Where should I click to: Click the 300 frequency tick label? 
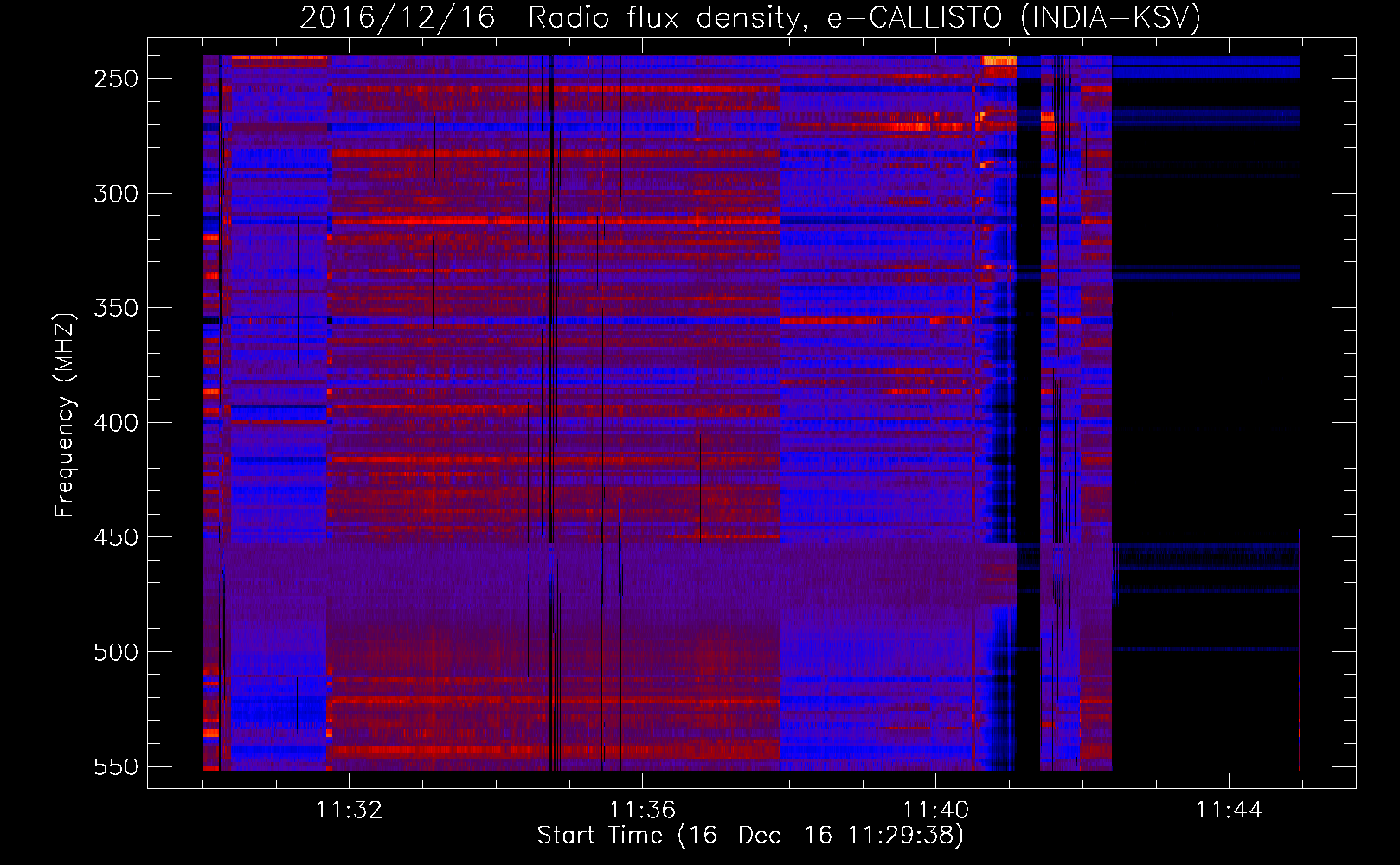point(116,193)
